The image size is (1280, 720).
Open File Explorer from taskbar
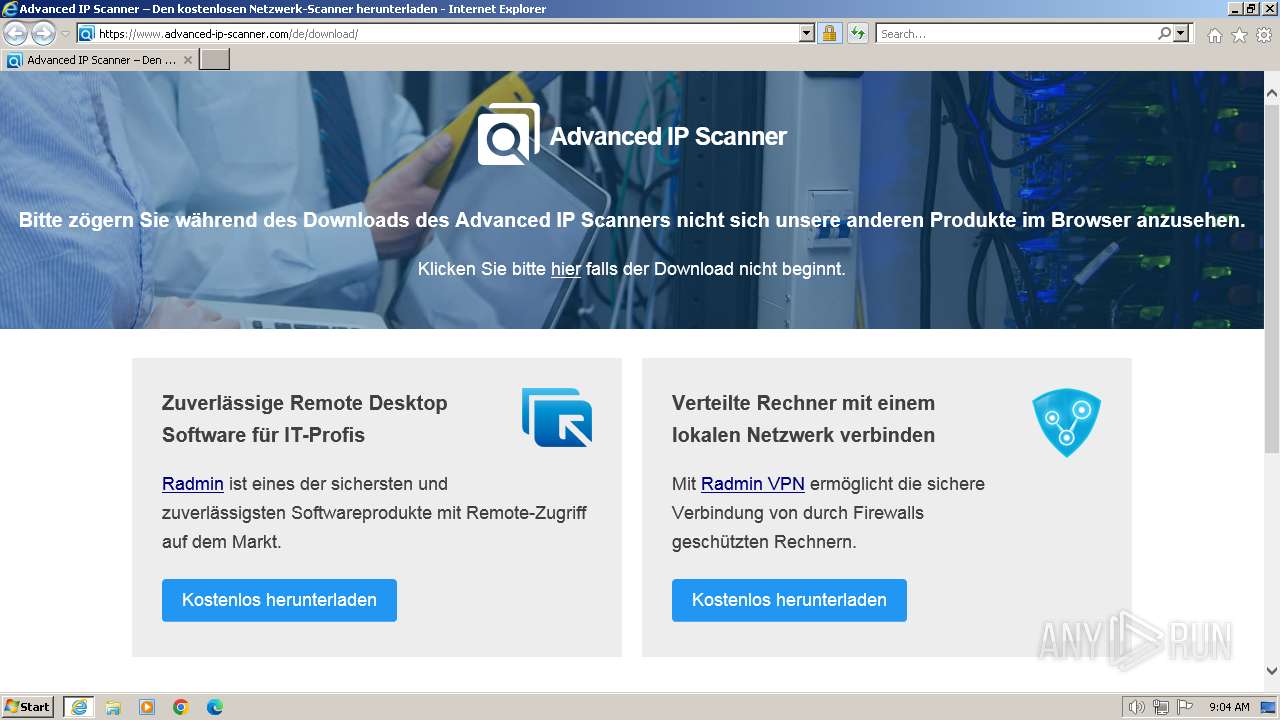(113, 707)
